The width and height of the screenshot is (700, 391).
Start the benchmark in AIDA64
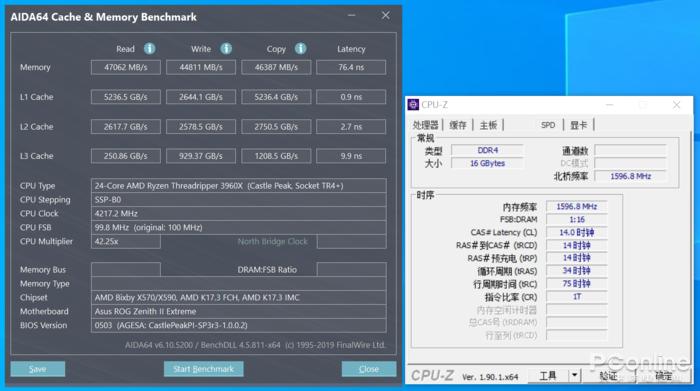point(204,369)
